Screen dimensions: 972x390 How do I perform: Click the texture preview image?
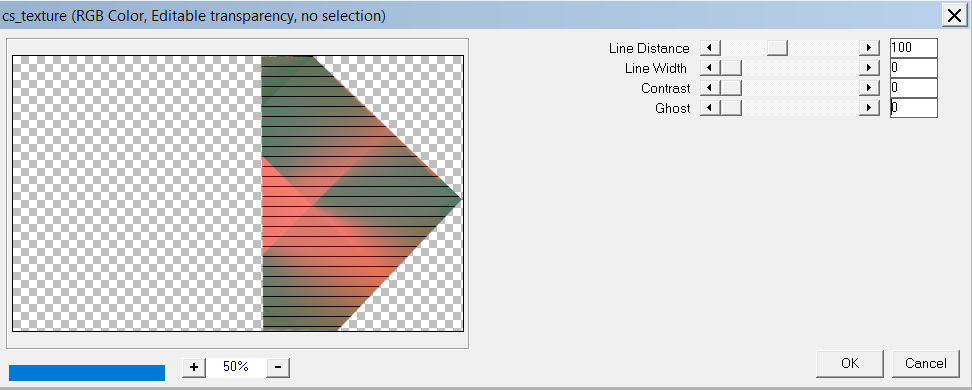coord(238,193)
